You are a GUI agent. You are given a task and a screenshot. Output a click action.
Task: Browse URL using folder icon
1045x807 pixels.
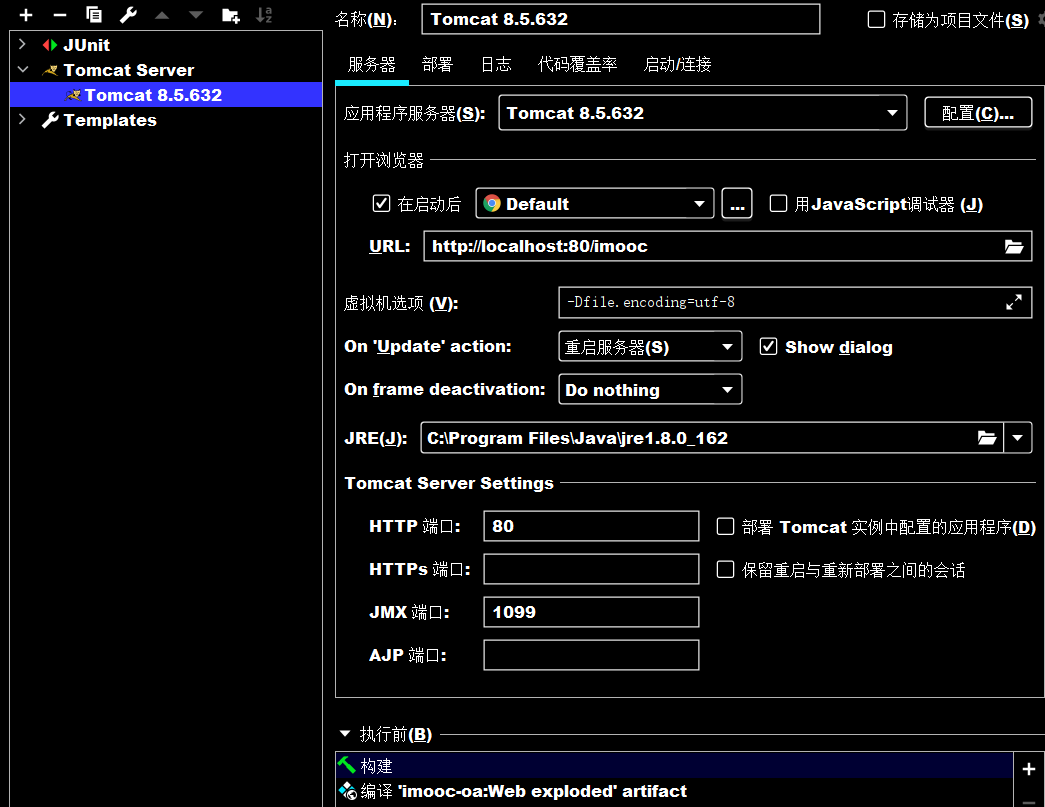coord(1014,247)
